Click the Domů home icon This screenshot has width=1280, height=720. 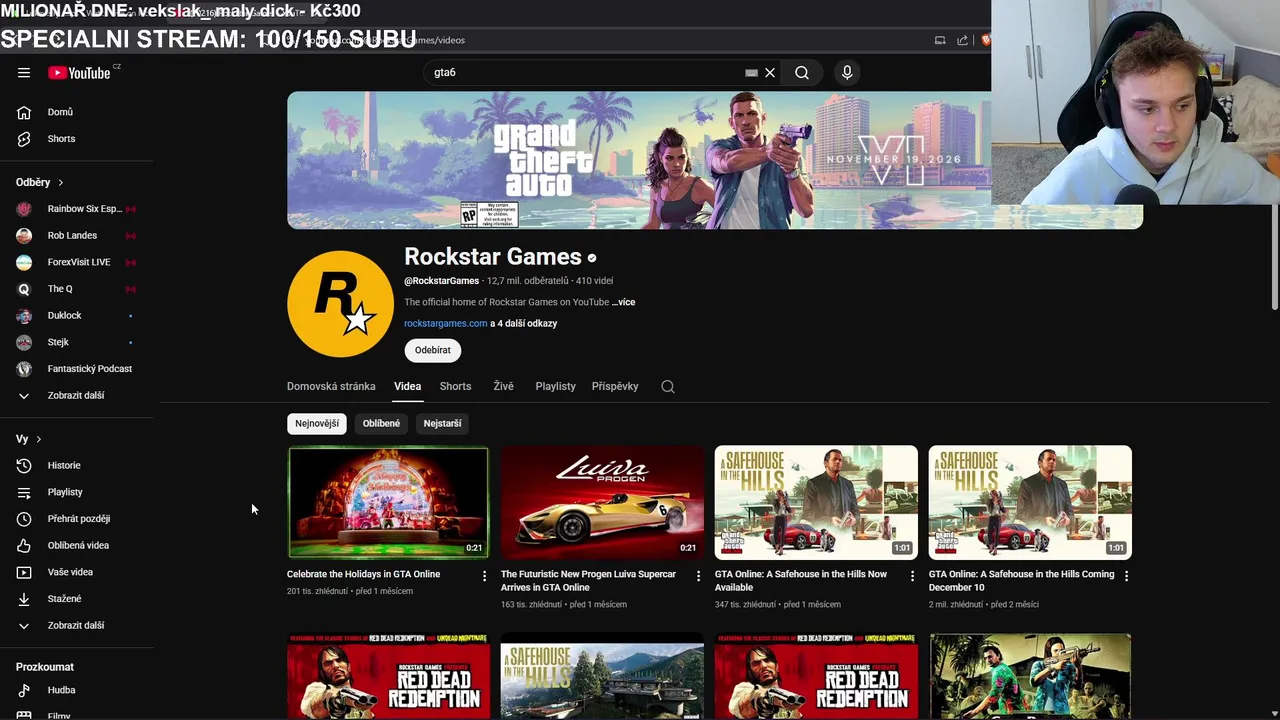24,112
